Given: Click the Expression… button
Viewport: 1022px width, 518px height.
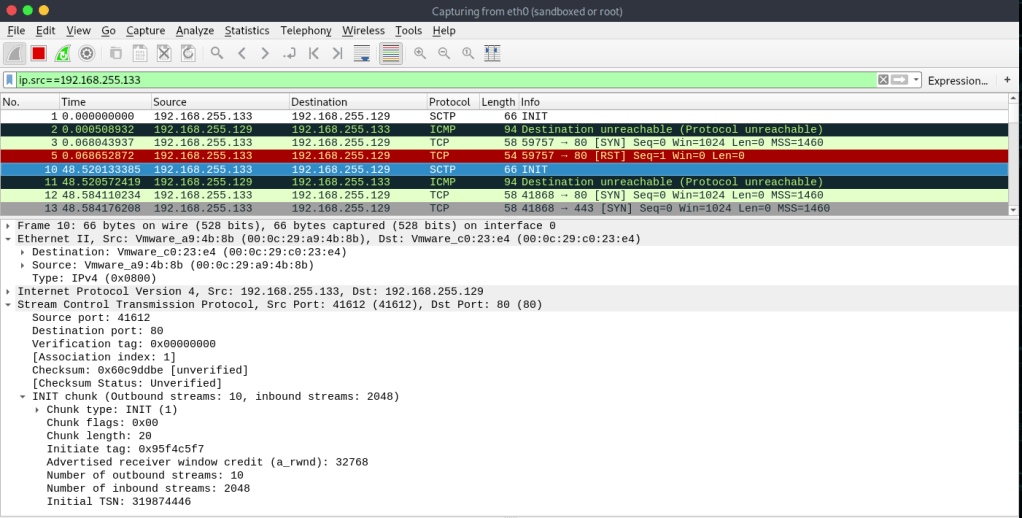Looking at the screenshot, I should pos(957,80).
